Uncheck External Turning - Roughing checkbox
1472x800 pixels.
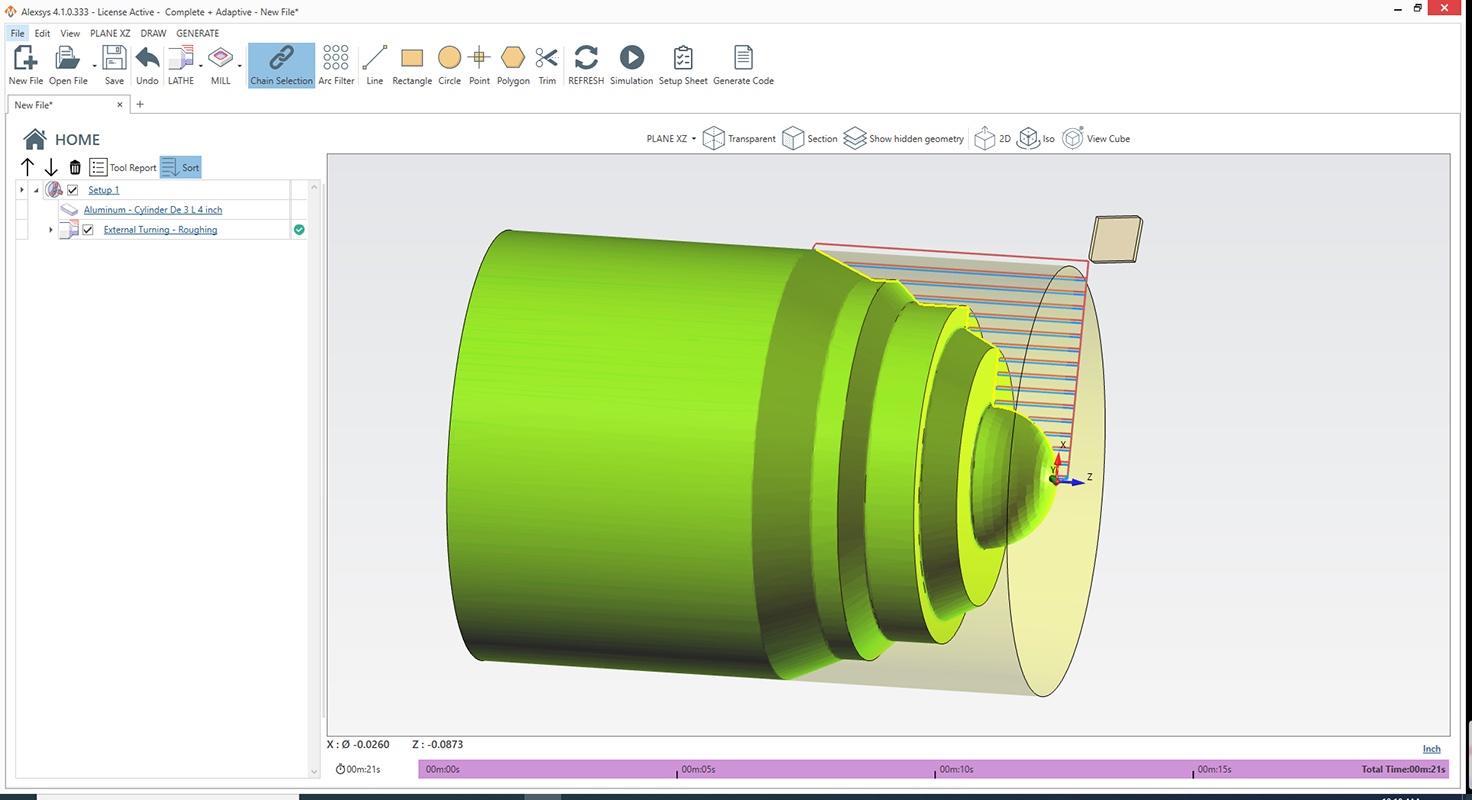tap(88, 230)
